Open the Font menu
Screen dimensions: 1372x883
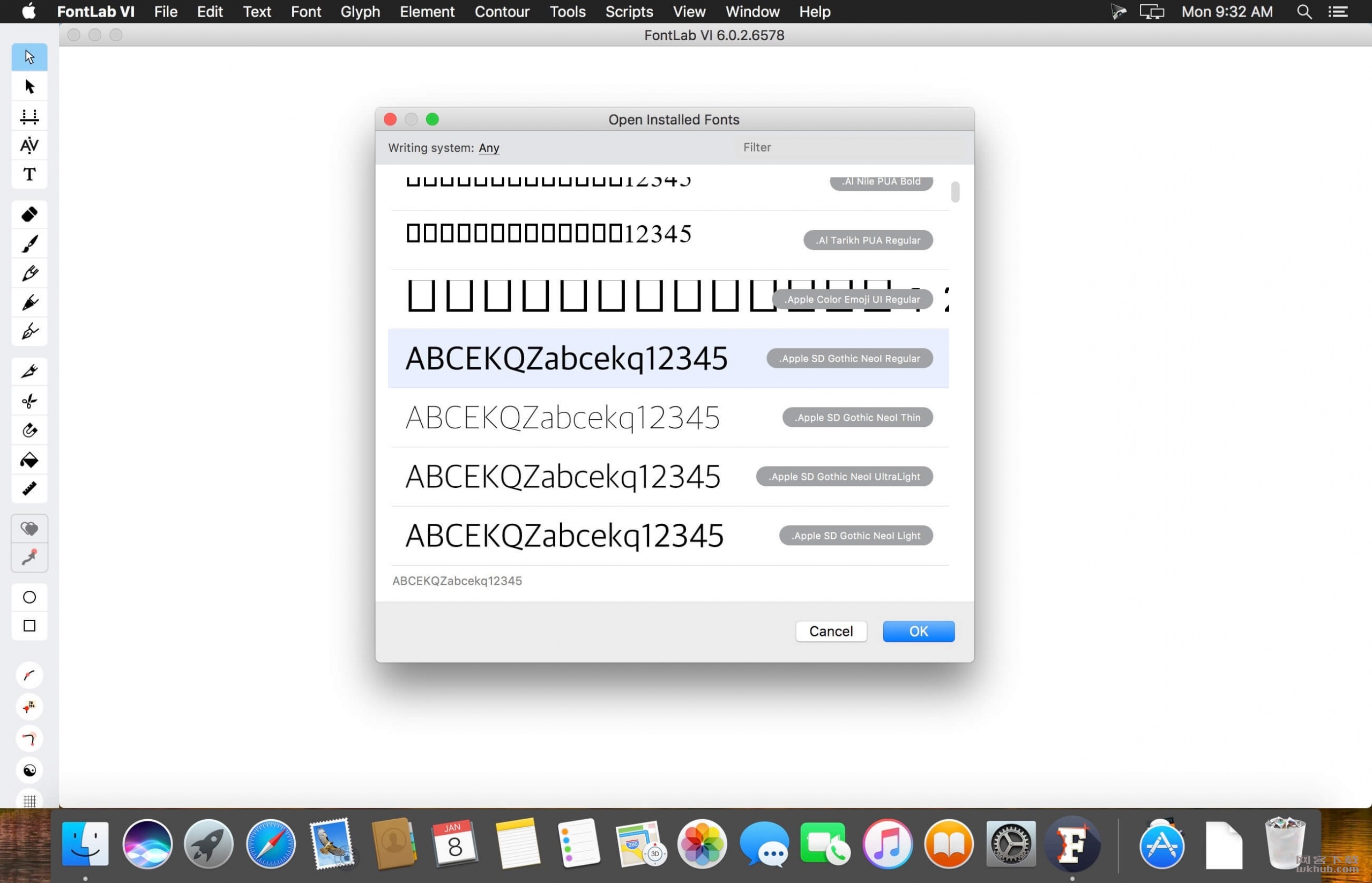(305, 11)
